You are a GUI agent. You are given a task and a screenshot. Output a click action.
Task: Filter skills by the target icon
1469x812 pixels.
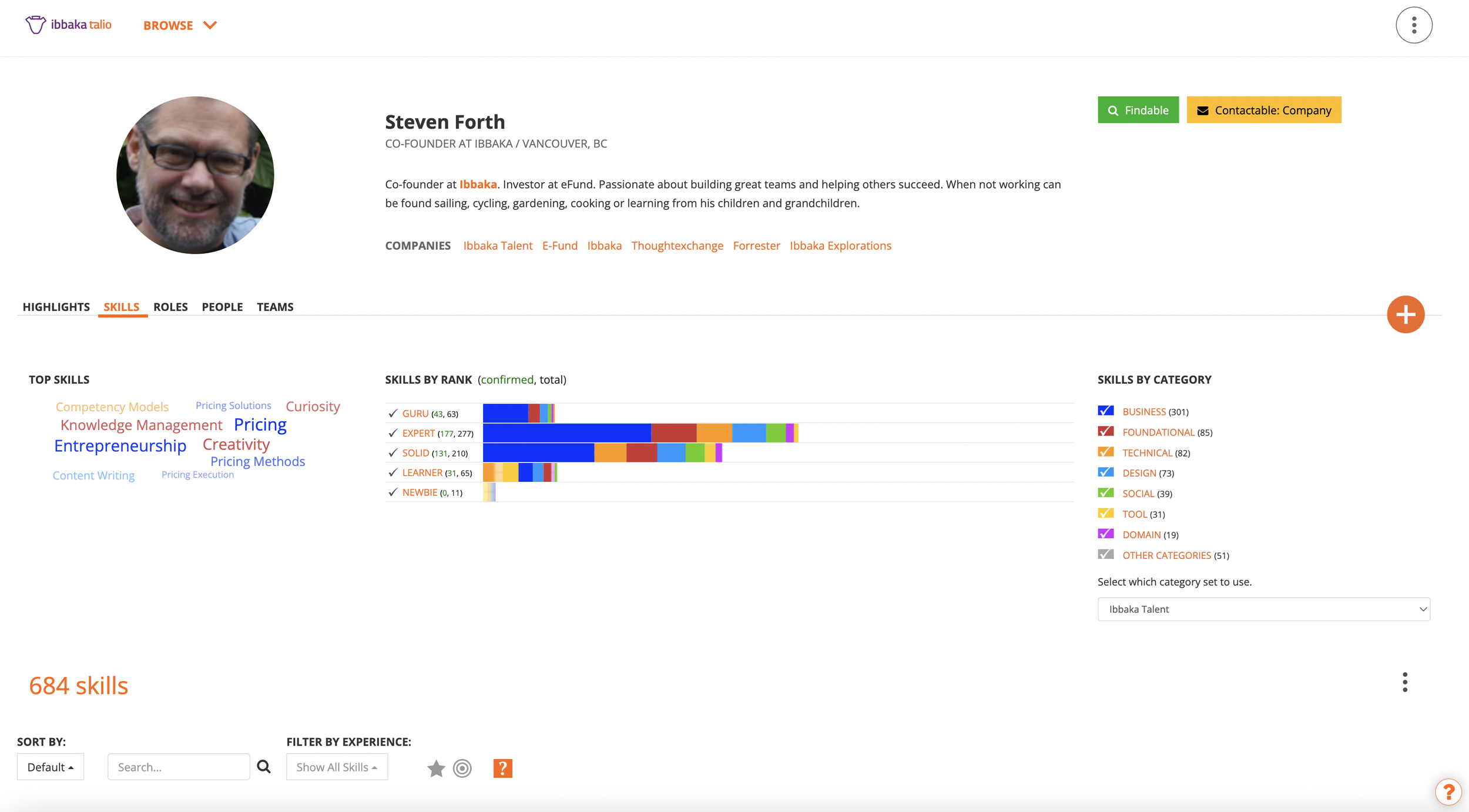click(462, 768)
